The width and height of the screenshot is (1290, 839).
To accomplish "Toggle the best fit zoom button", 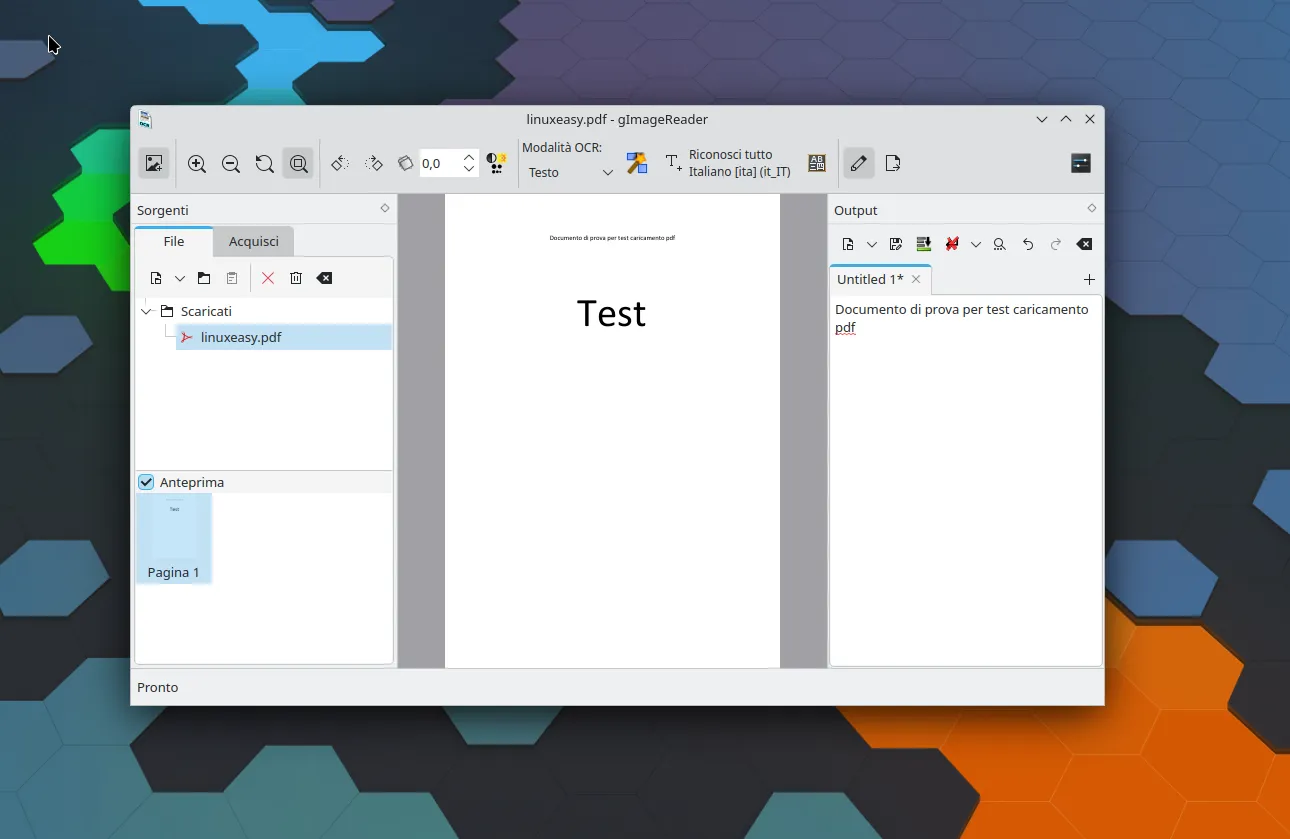I will [x=298, y=164].
